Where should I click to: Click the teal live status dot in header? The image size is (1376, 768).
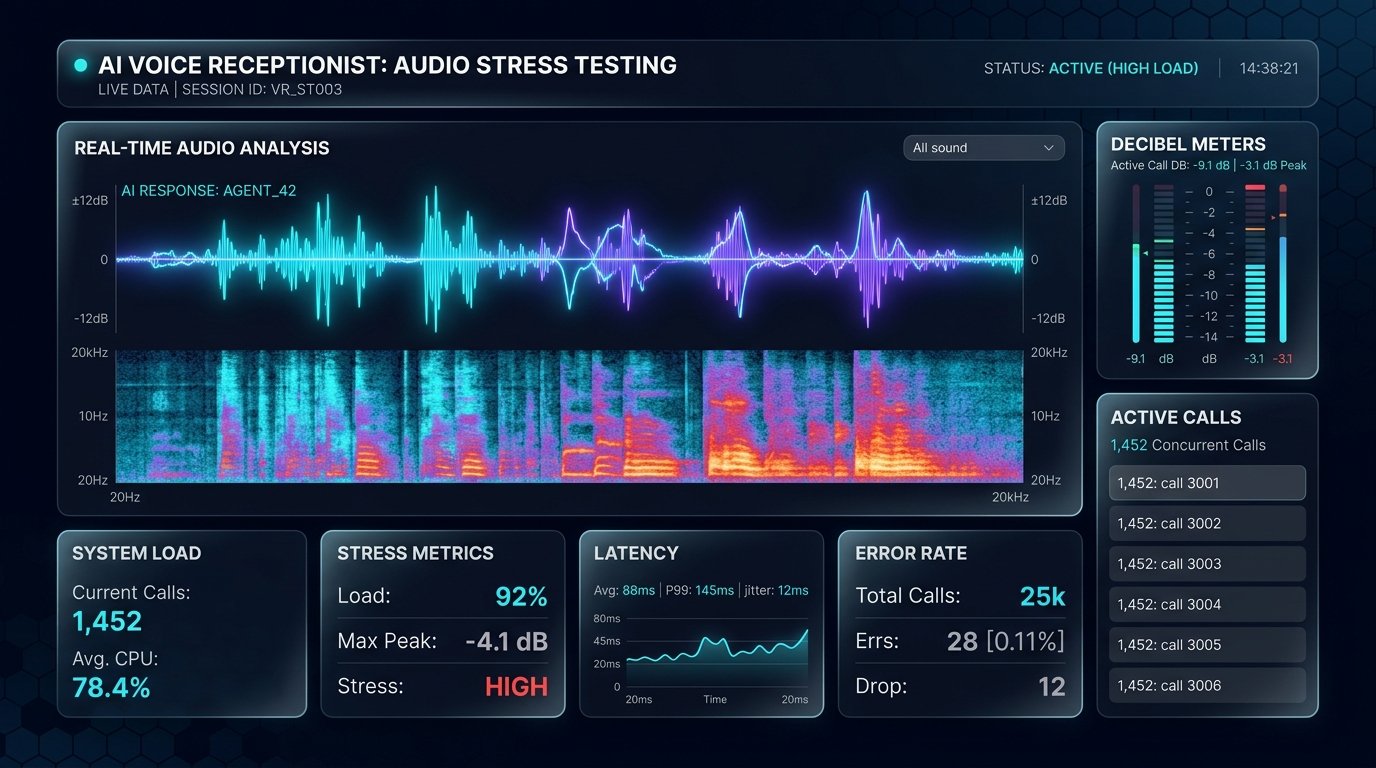(81, 66)
